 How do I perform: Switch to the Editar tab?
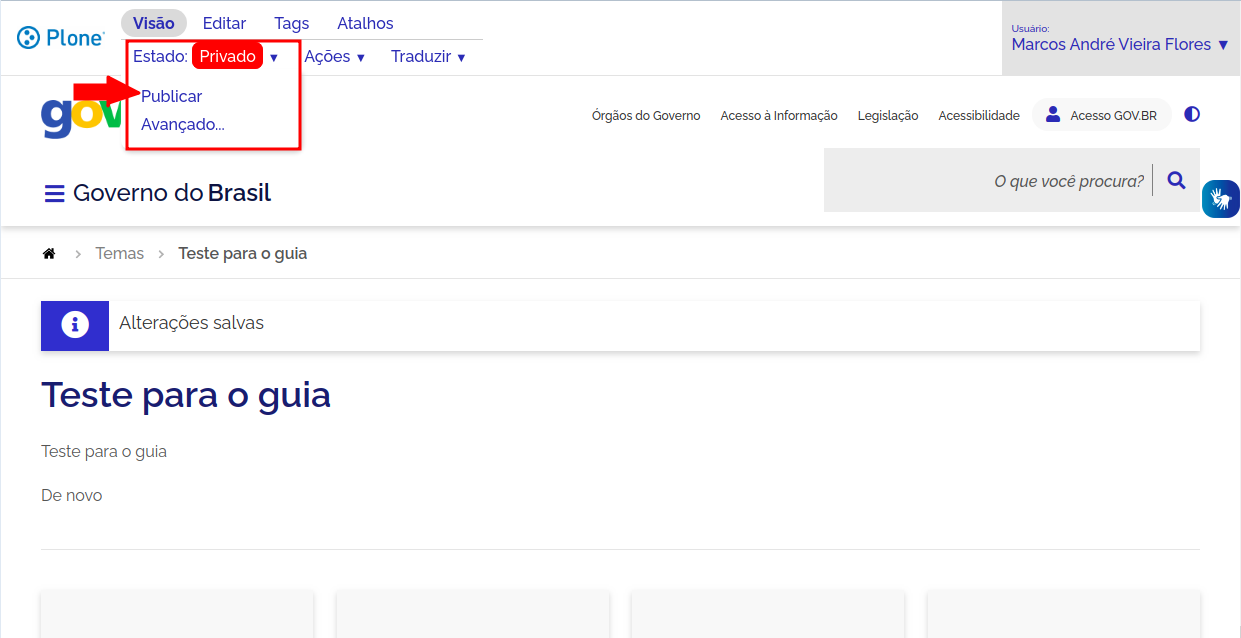(224, 22)
